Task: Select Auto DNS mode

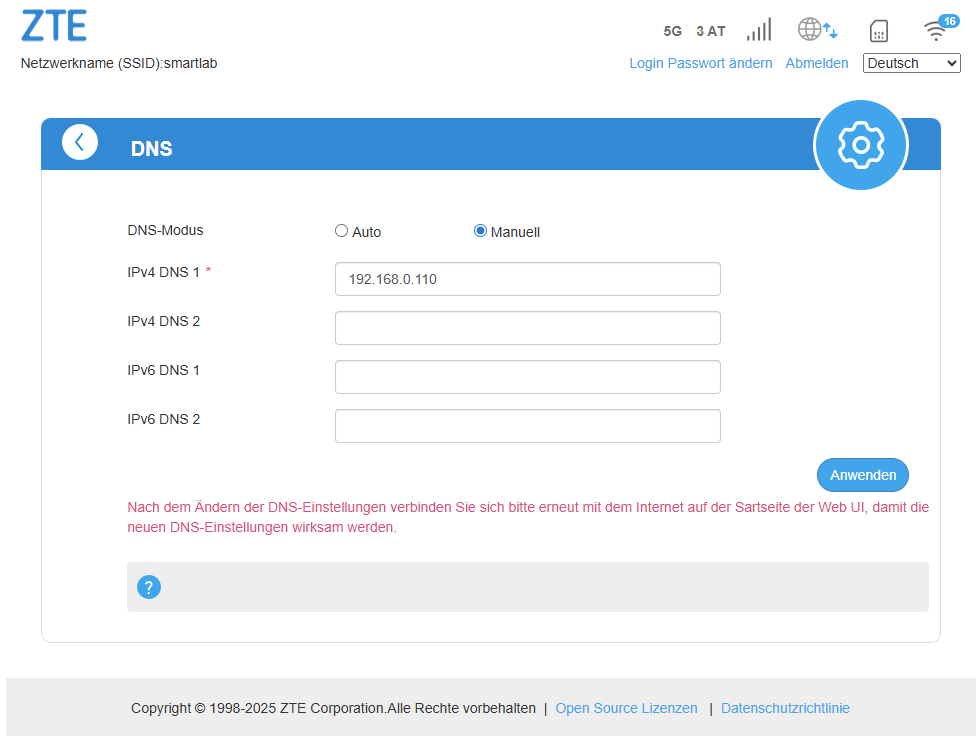Action: pyautogui.click(x=342, y=231)
